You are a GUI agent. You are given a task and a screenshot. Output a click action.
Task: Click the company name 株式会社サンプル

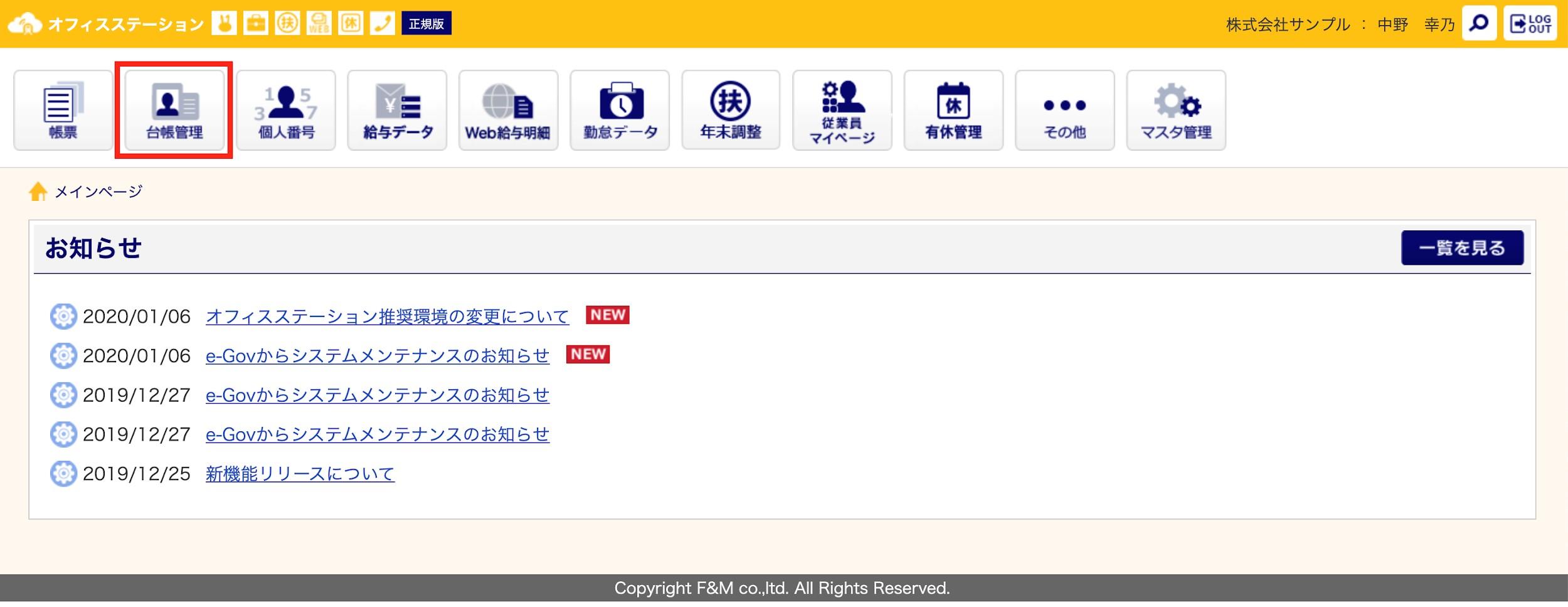click(x=1288, y=24)
